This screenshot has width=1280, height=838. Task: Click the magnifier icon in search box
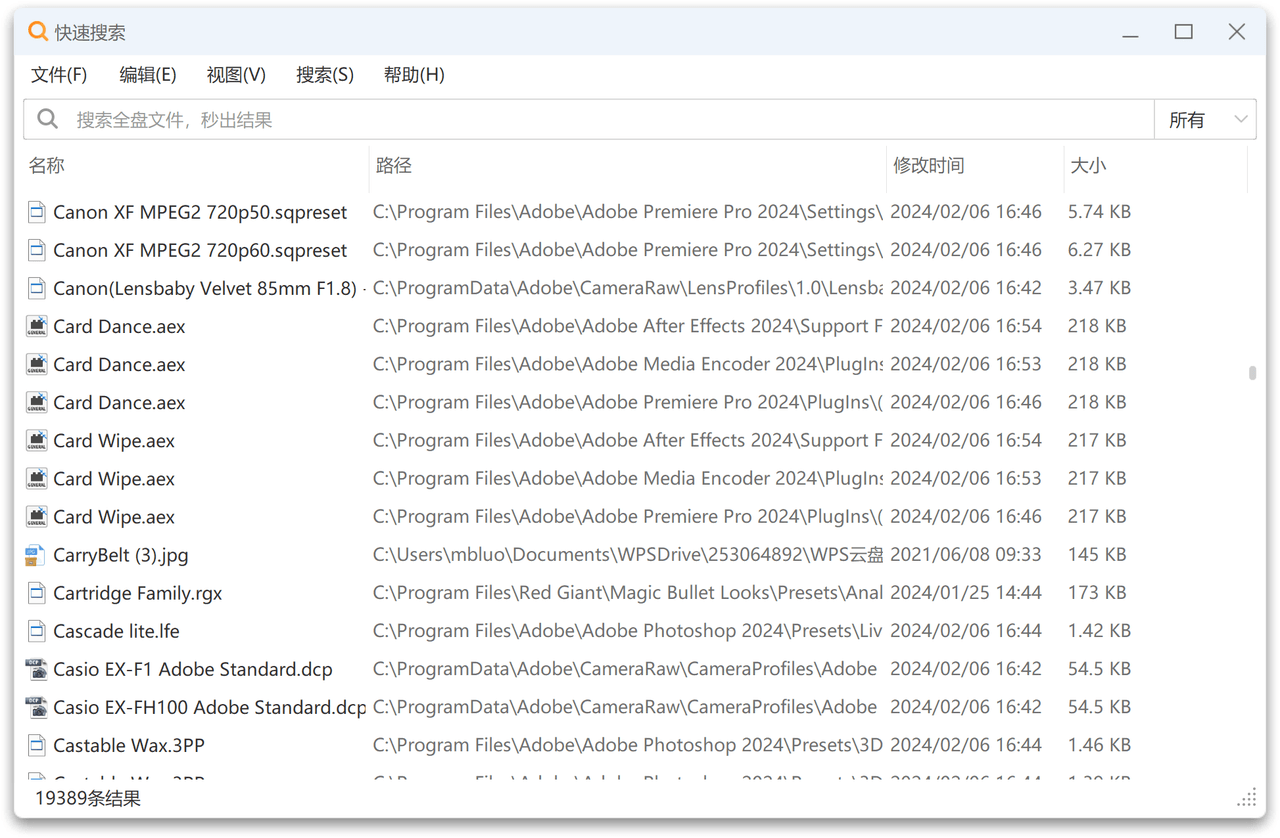[x=47, y=120]
